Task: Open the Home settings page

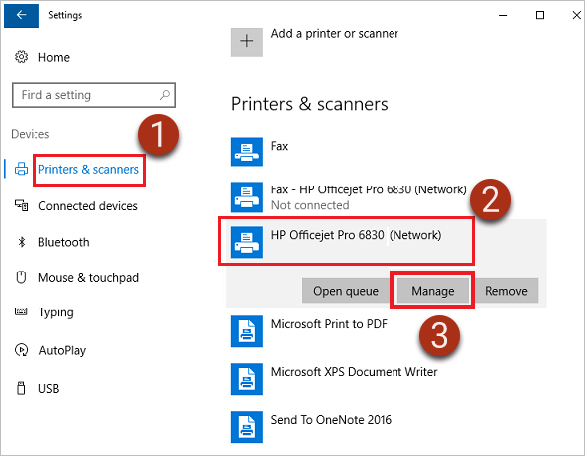Action: (54, 57)
